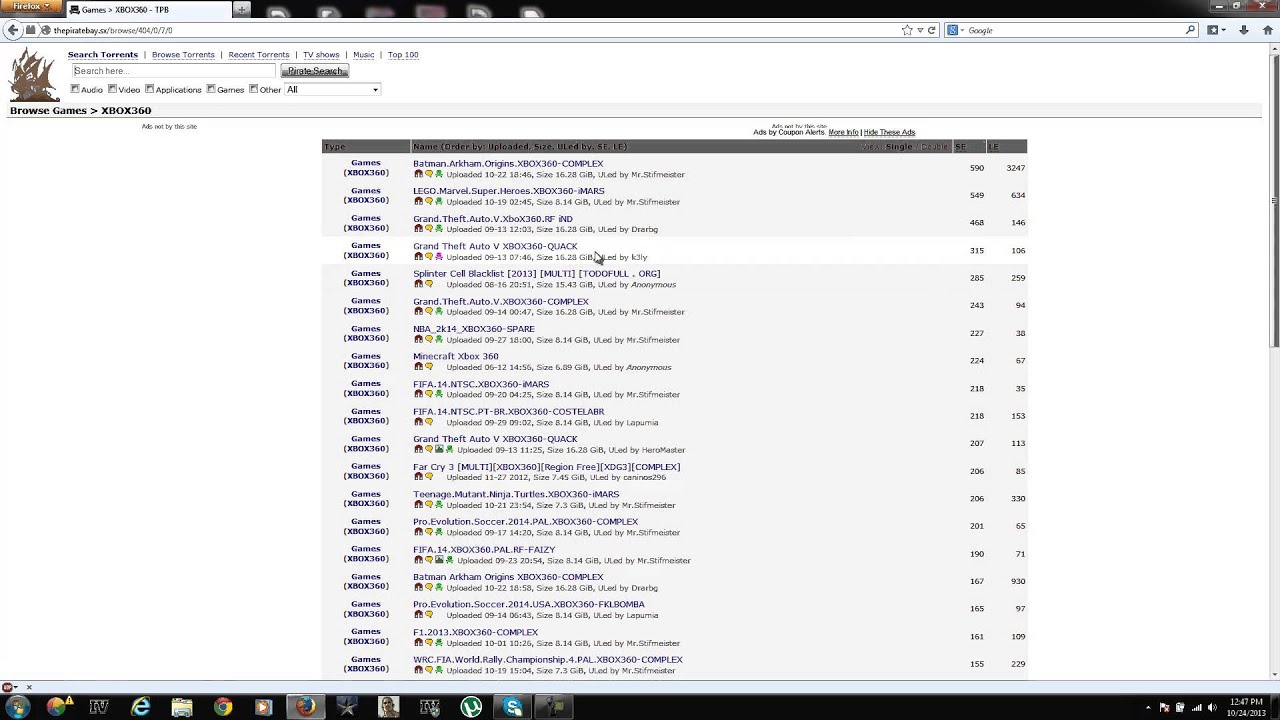Open the Music menu link
This screenshot has height=720, width=1280.
(364, 55)
